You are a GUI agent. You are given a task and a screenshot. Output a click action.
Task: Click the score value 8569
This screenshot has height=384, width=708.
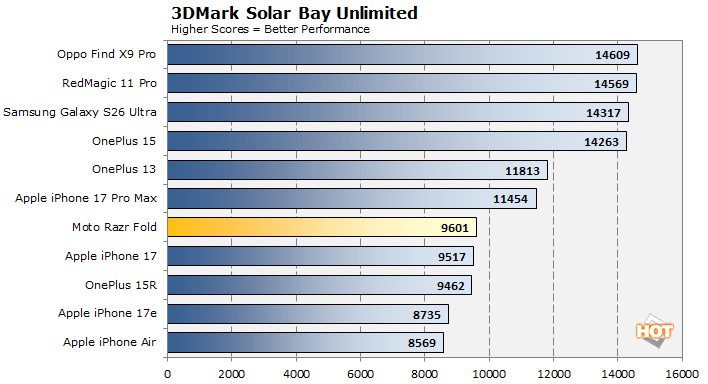(x=422, y=343)
